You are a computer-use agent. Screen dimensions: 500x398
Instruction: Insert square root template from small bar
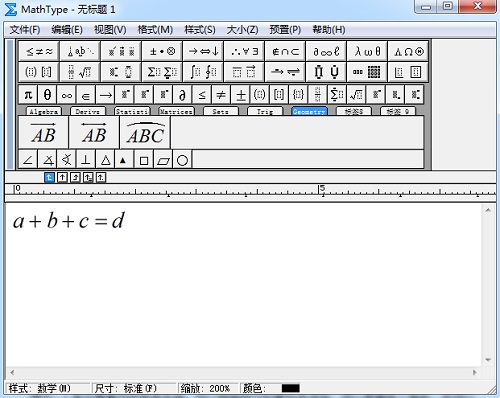356,95
